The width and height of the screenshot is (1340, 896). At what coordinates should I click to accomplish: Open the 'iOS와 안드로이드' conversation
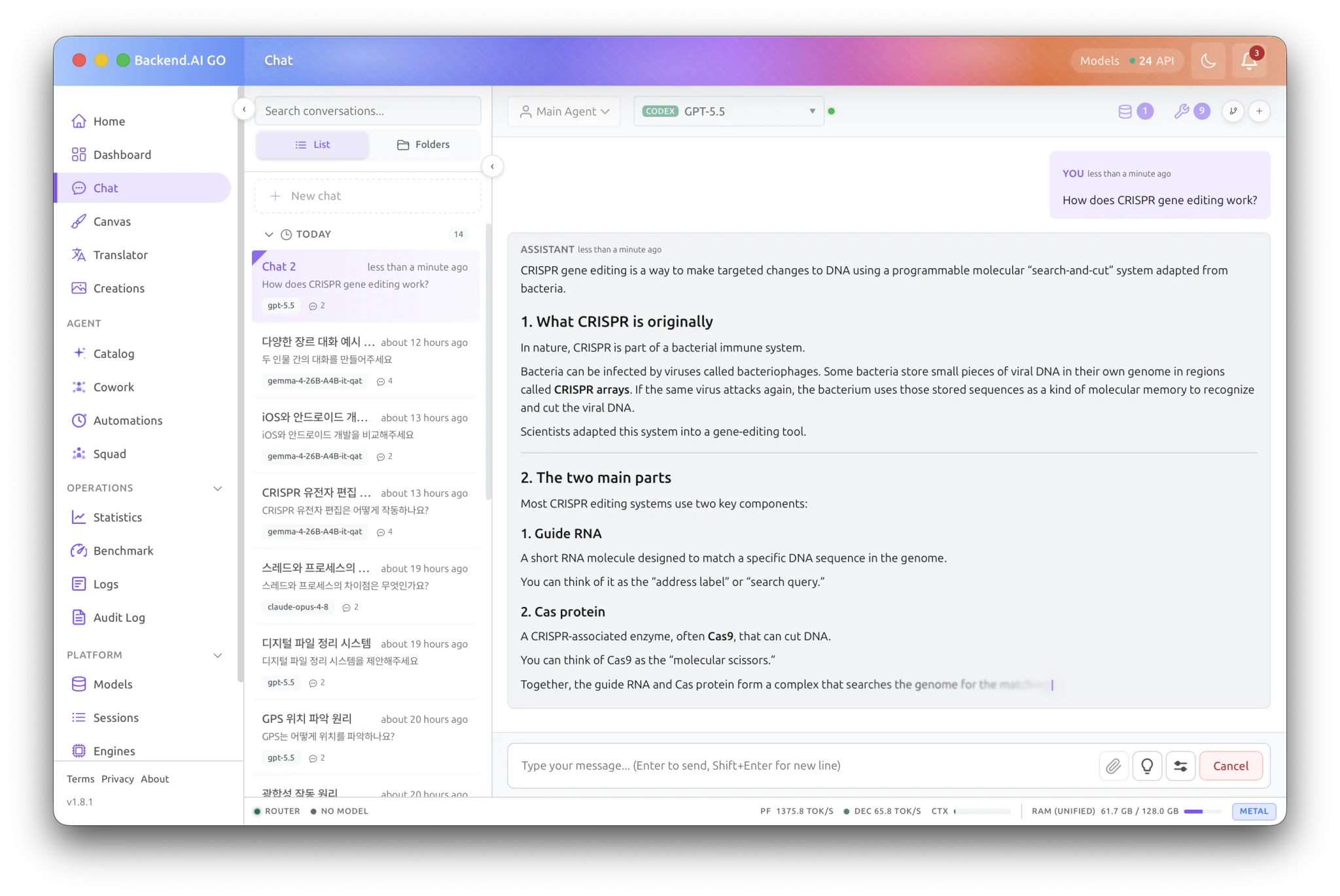pos(365,436)
